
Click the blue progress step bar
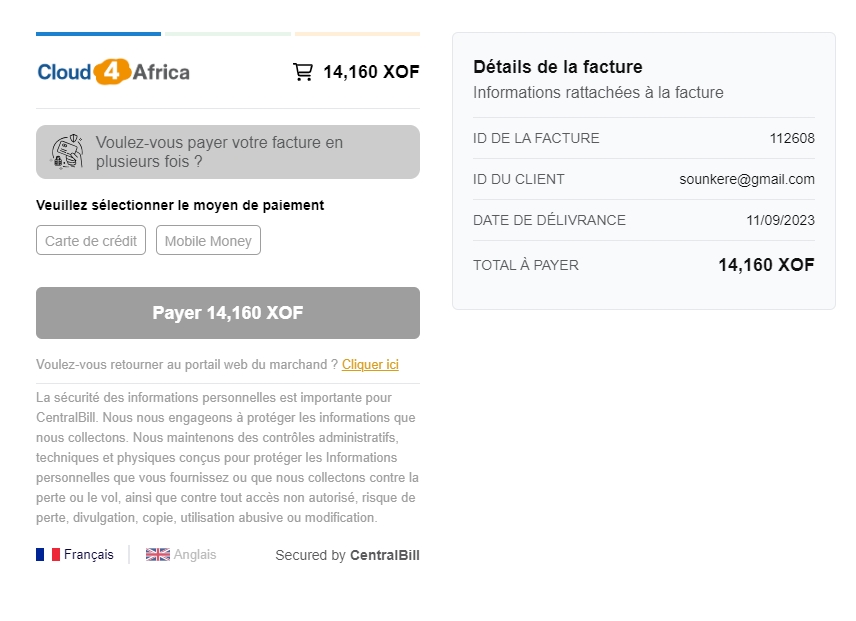(98, 34)
